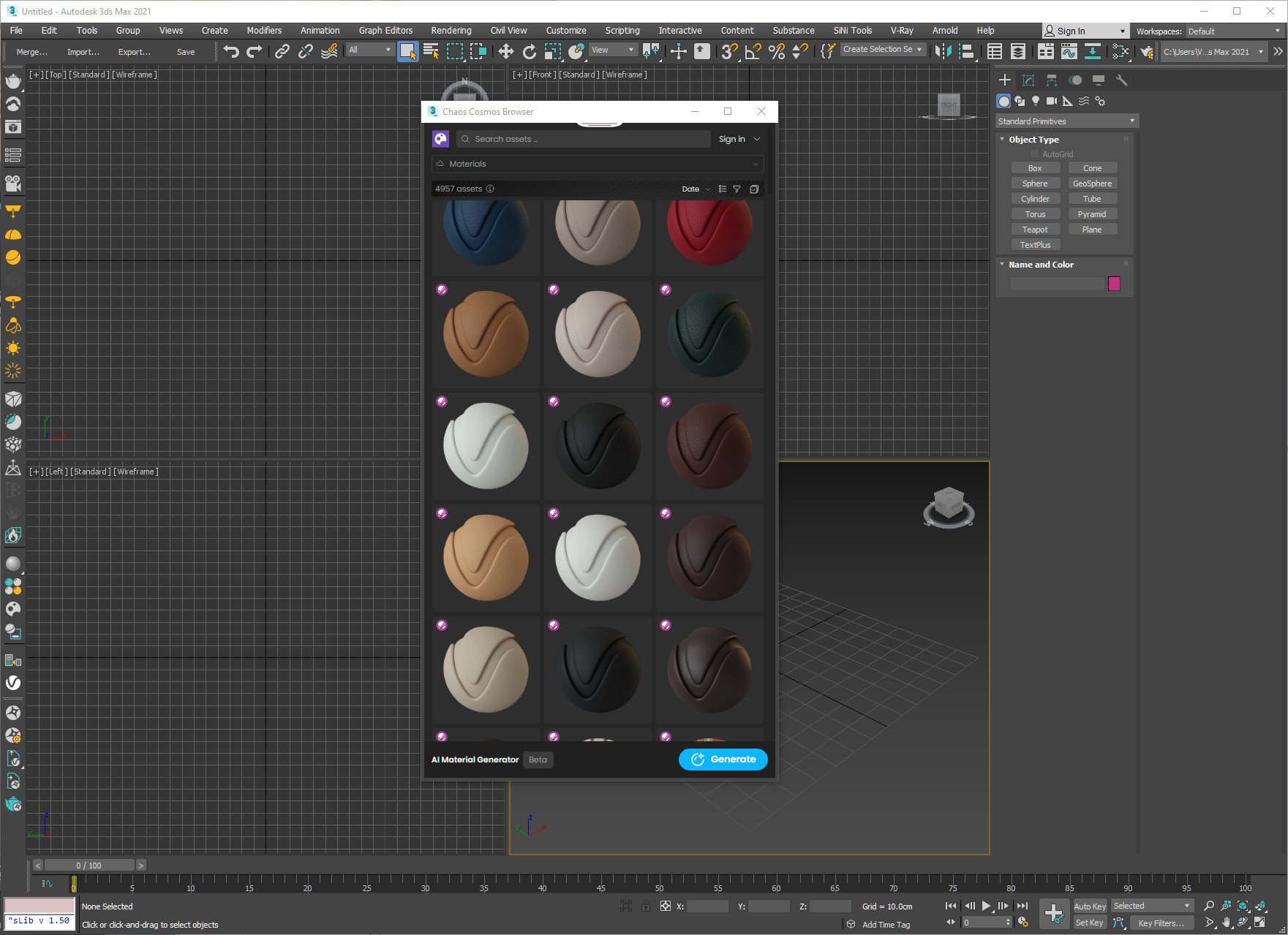Click the Mirror tool icon
Image resolution: width=1288 pixels, height=935 pixels.
tap(944, 51)
